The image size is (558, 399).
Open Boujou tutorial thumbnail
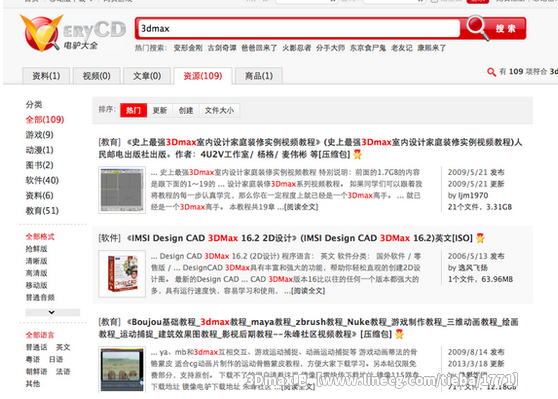tap(122, 369)
